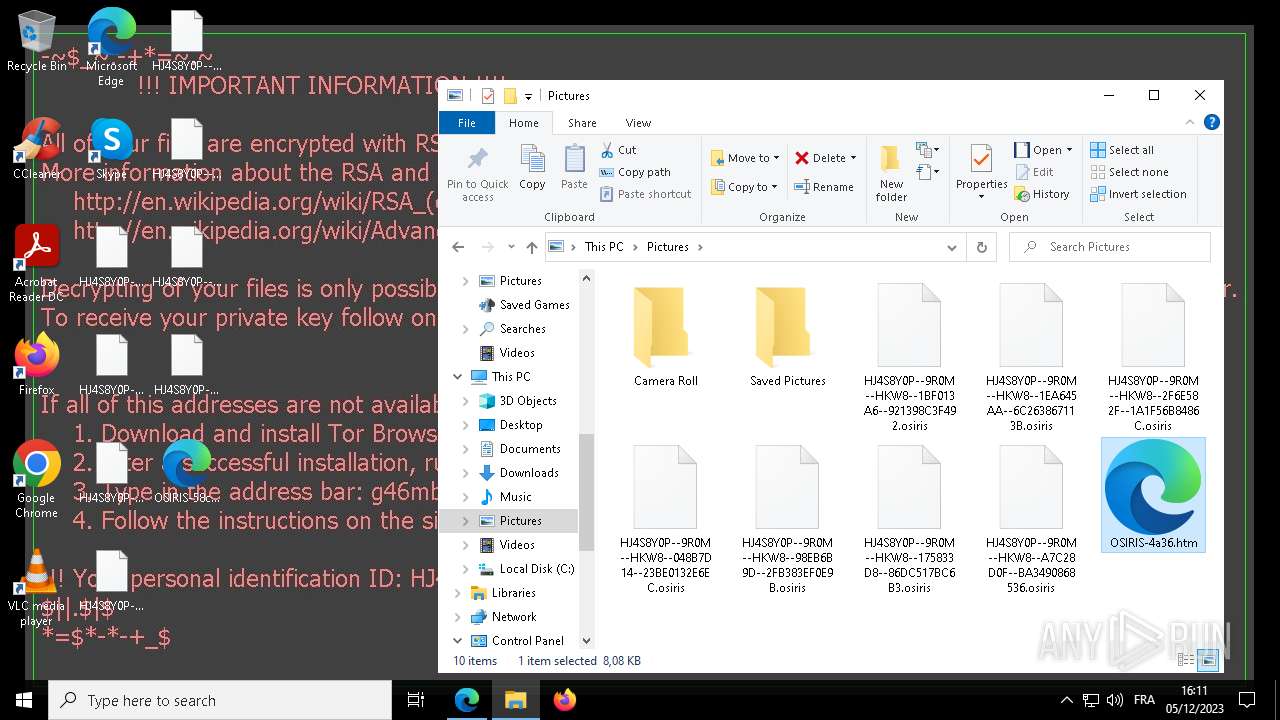The image size is (1280, 720).
Task: Open Explorer Help question mark icon
Action: (1211, 123)
